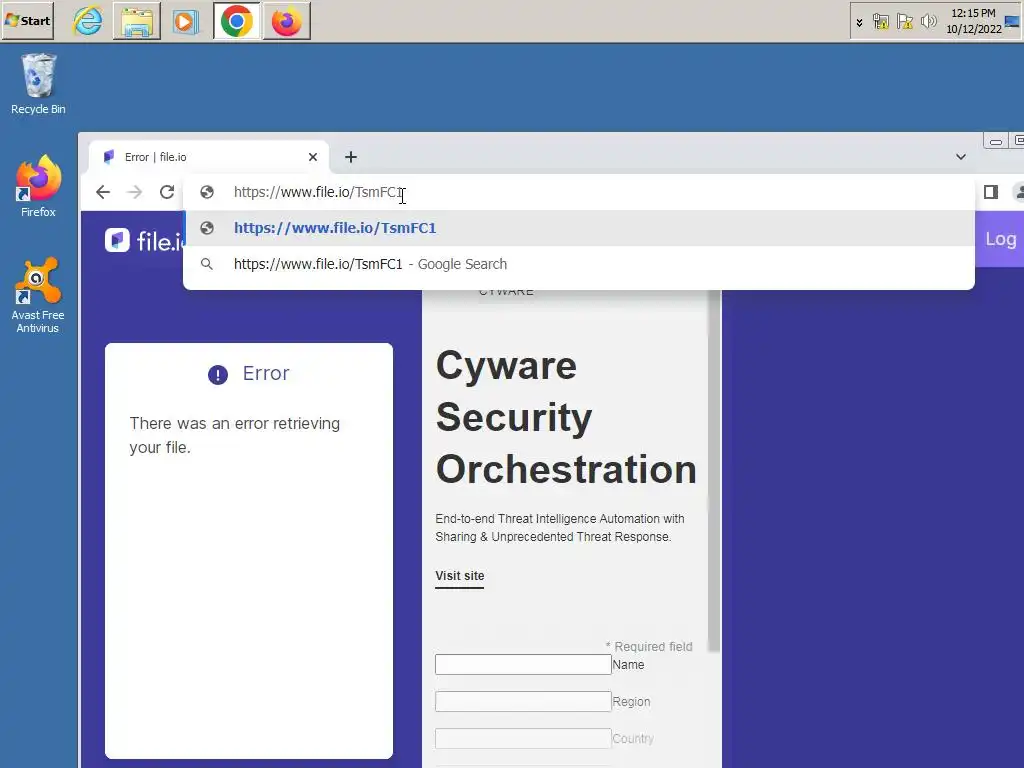The height and width of the screenshot is (768, 1024).
Task: Show hidden system tray icons
Action: coord(859,22)
